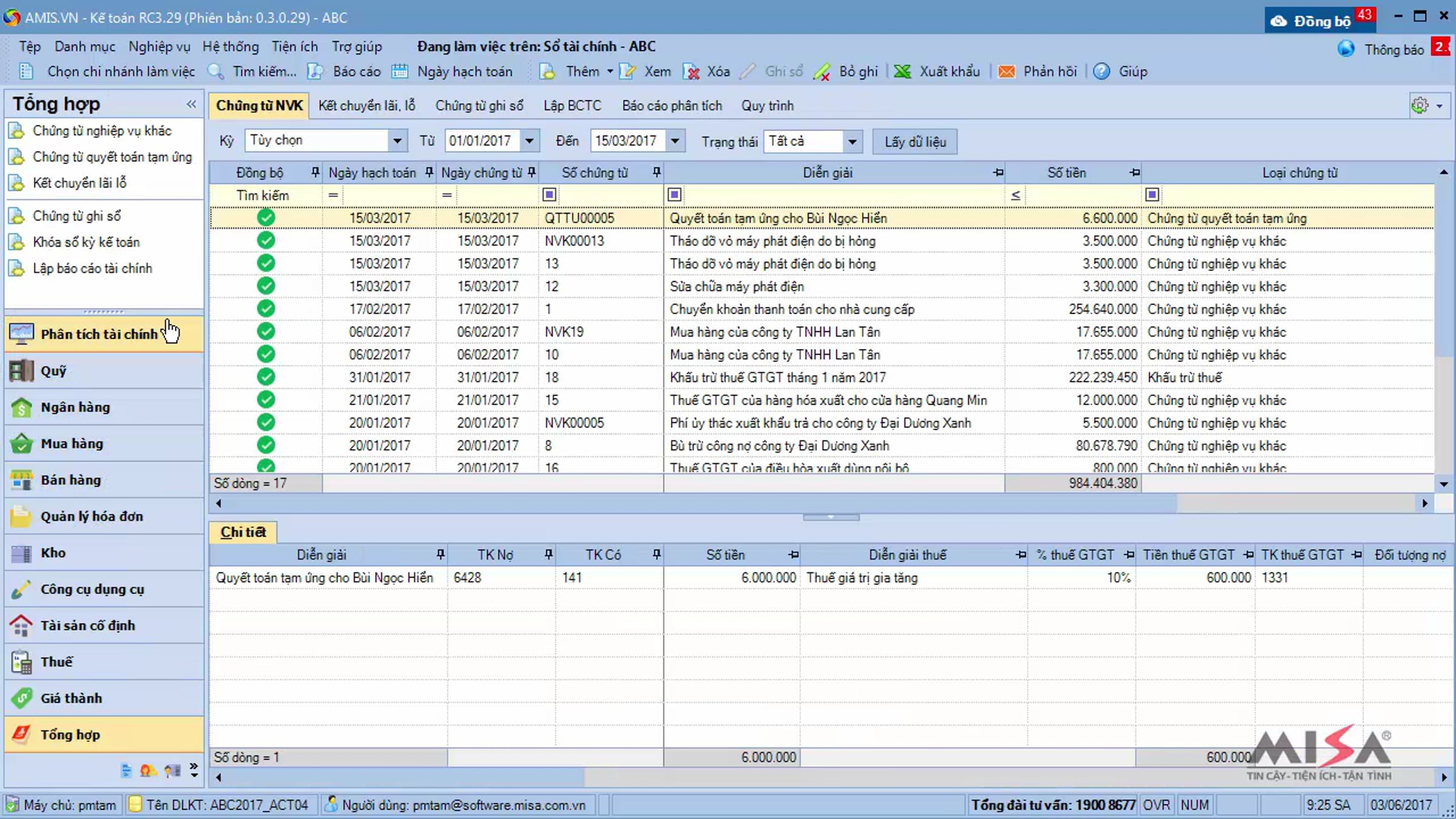Click the Xuất khẩu Excel icon
The height and width of the screenshot is (819, 1456).
(x=903, y=72)
